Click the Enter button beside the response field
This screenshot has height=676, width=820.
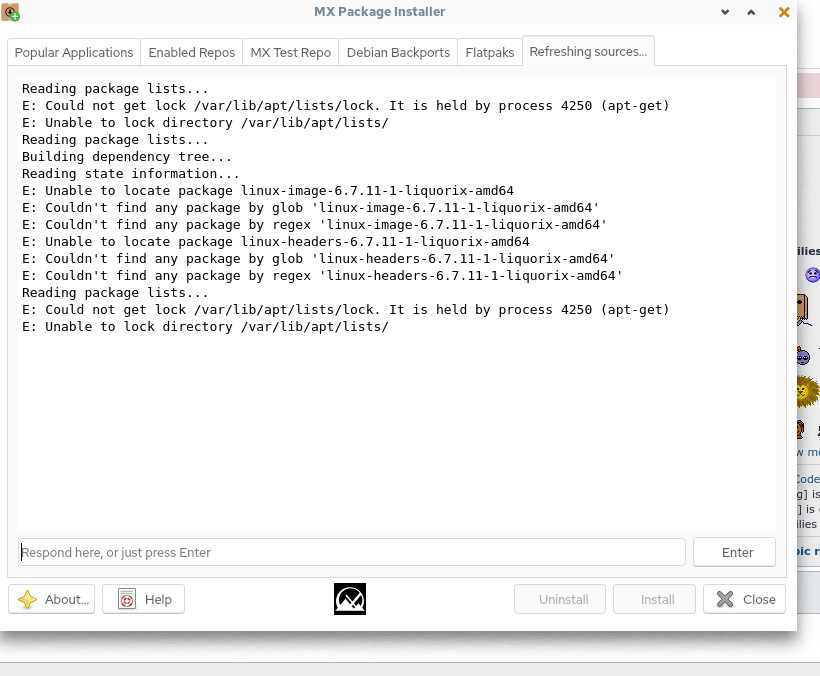point(734,552)
